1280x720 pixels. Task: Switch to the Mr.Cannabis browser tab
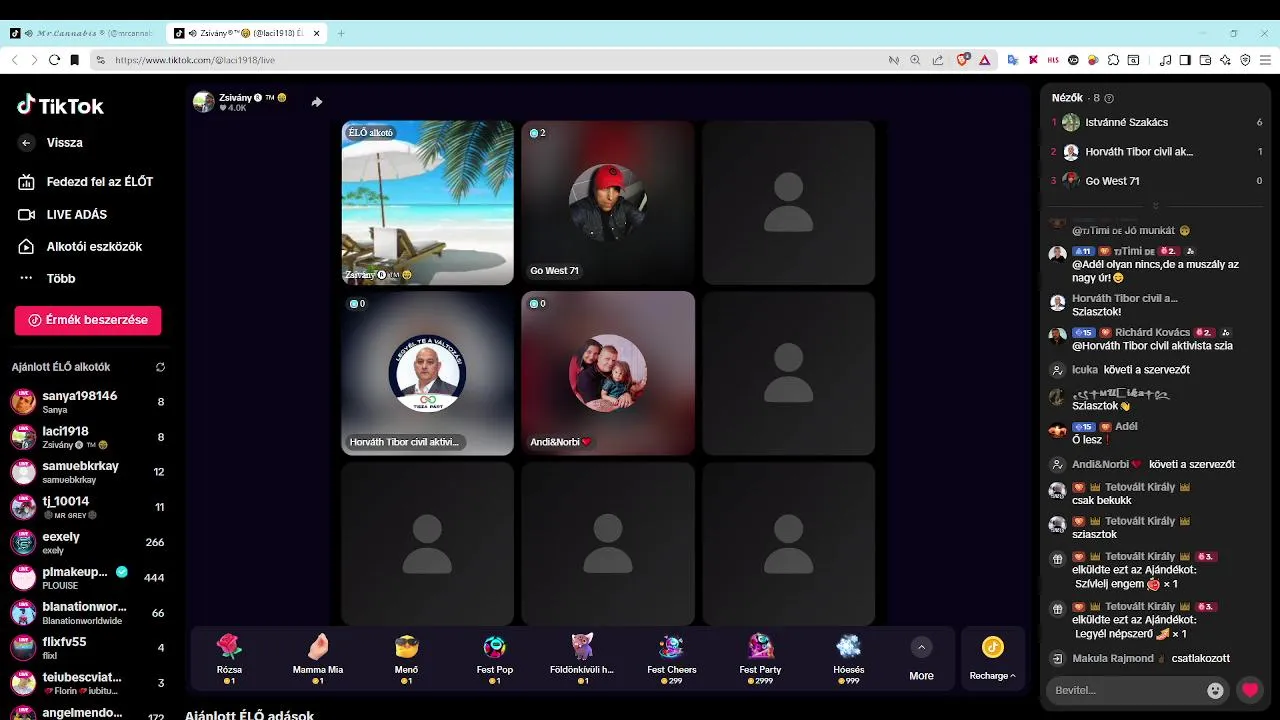click(x=82, y=33)
